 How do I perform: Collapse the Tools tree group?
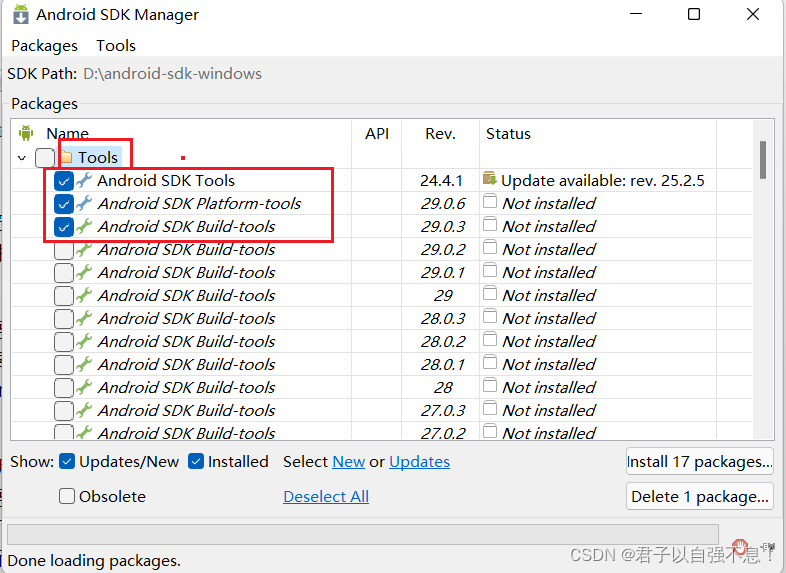22,158
